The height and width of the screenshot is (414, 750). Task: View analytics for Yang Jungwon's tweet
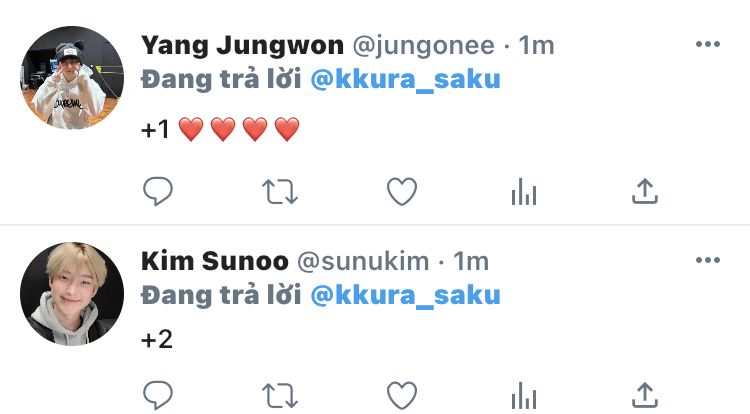click(x=524, y=192)
